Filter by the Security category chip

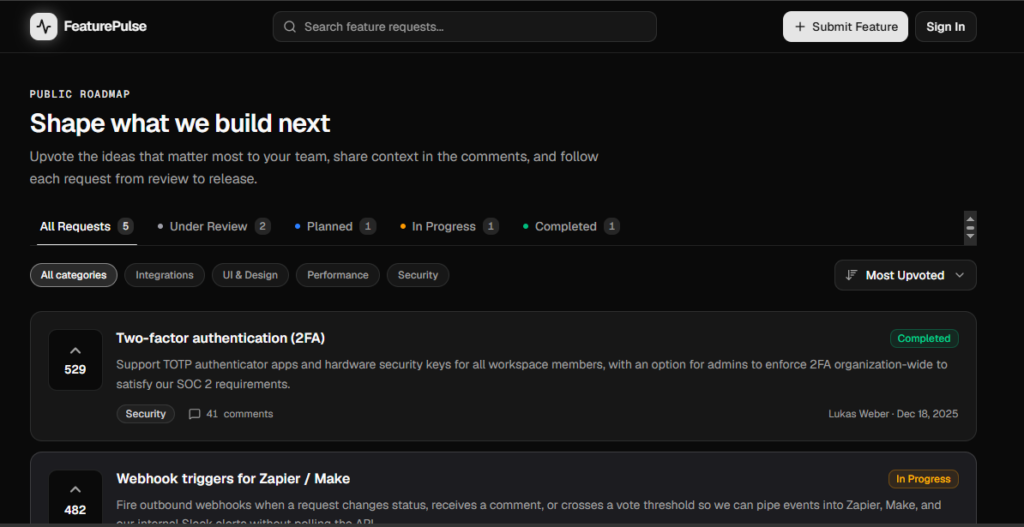(x=418, y=275)
